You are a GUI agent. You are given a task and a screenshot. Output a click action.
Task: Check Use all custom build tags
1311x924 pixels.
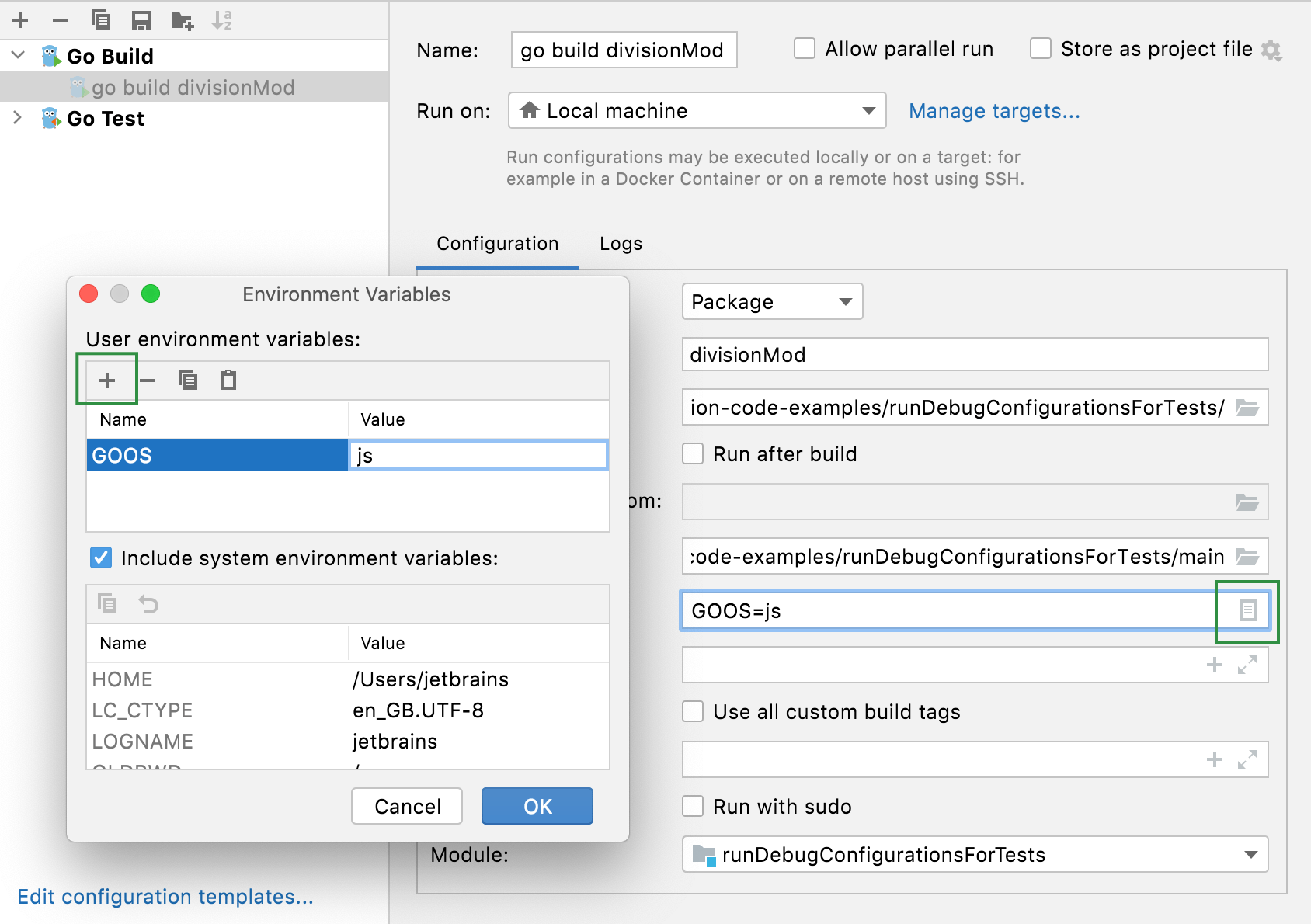click(x=692, y=711)
